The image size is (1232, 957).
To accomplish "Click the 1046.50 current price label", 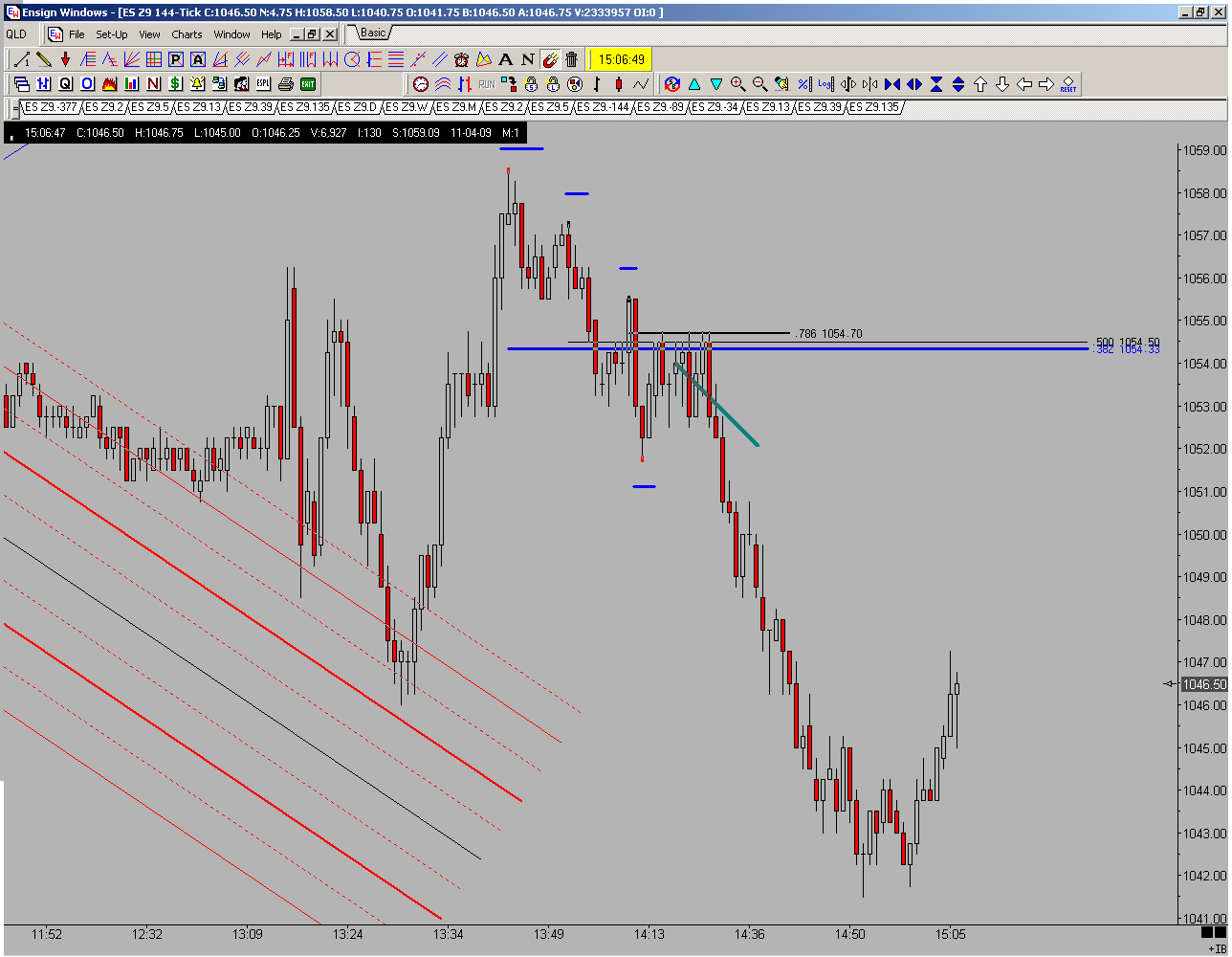I will tap(1204, 684).
